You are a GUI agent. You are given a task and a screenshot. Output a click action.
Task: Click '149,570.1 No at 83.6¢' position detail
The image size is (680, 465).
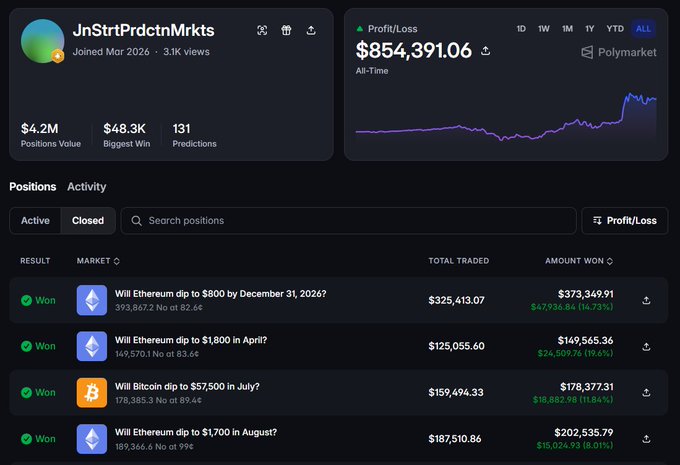(157, 354)
